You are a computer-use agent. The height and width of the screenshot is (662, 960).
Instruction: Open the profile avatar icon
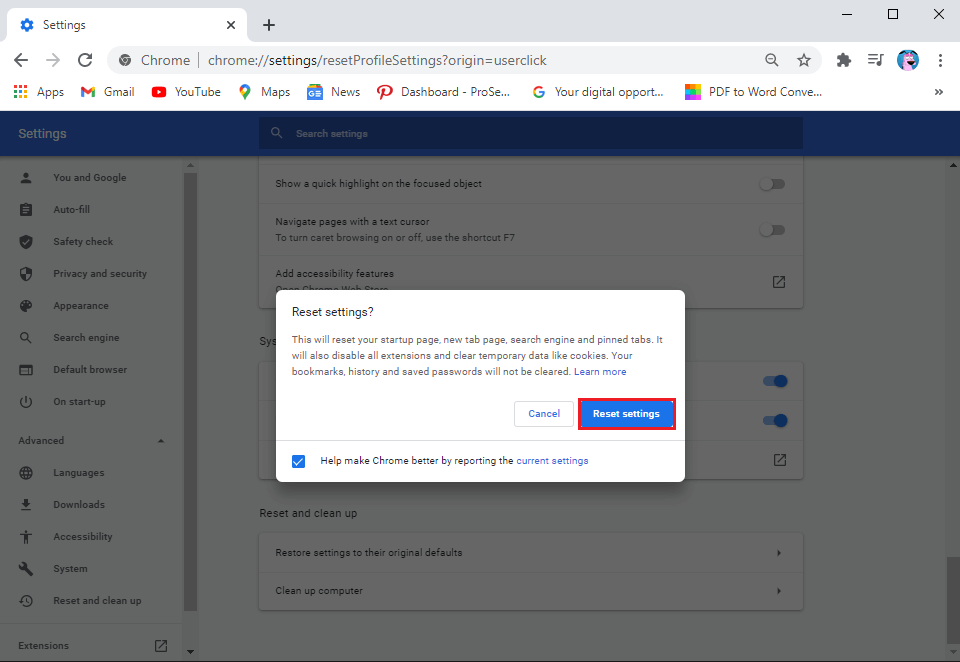[908, 60]
